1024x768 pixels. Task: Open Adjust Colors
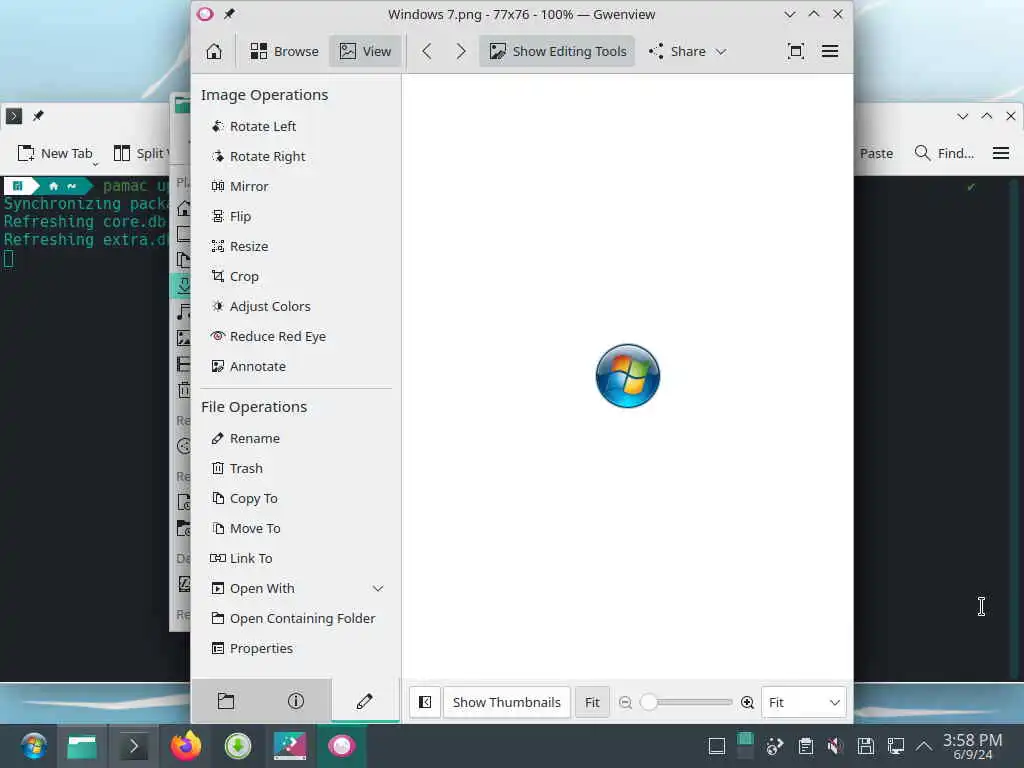click(x=260, y=306)
